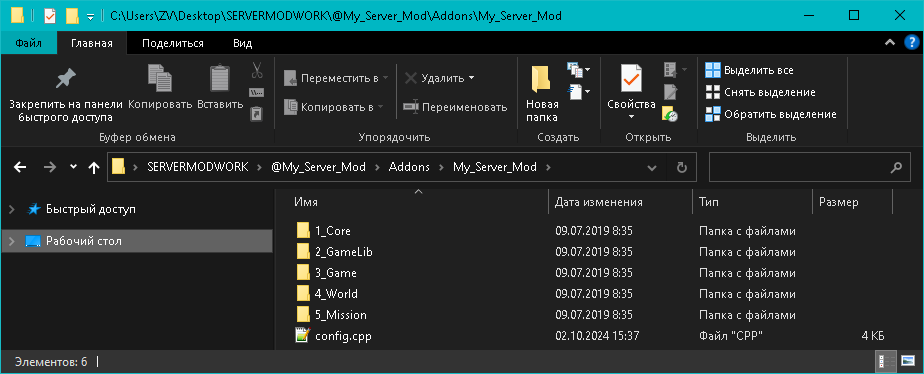Click Копировать в (Copy to) button
Screen dimensions: 924x374
tap(334, 107)
